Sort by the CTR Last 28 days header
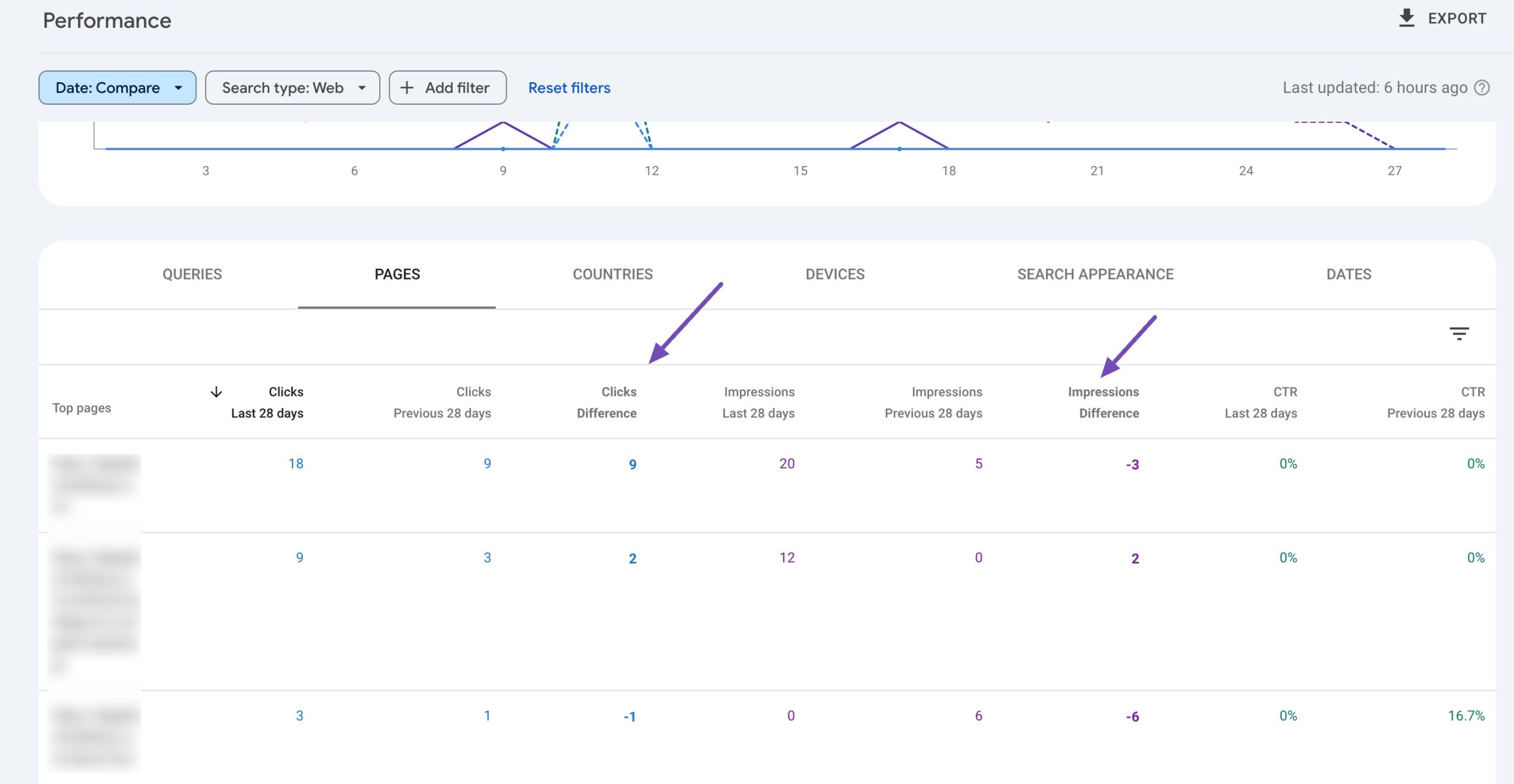1514x784 pixels. pyautogui.click(x=1261, y=402)
